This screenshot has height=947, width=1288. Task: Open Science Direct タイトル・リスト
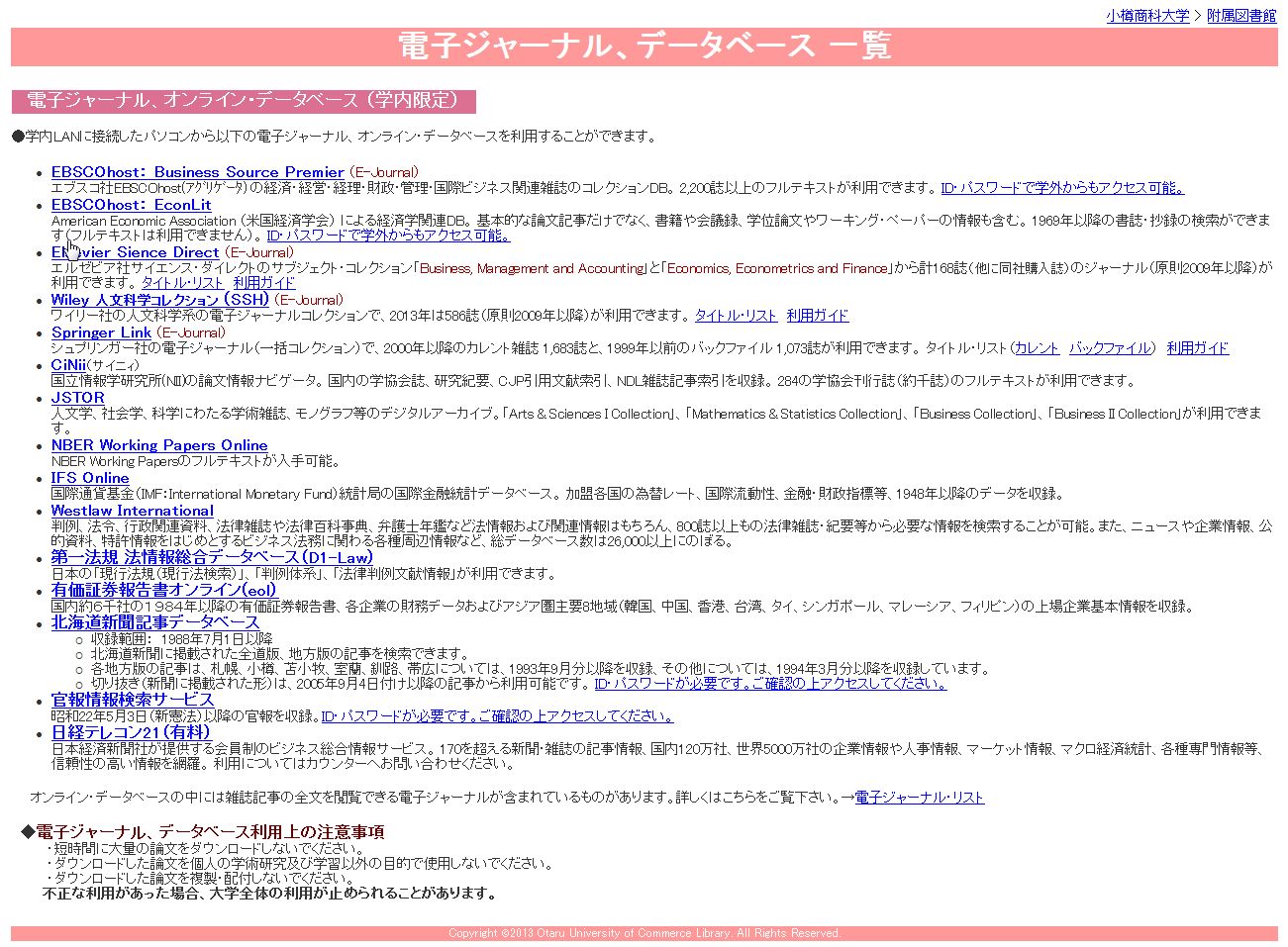(182, 283)
